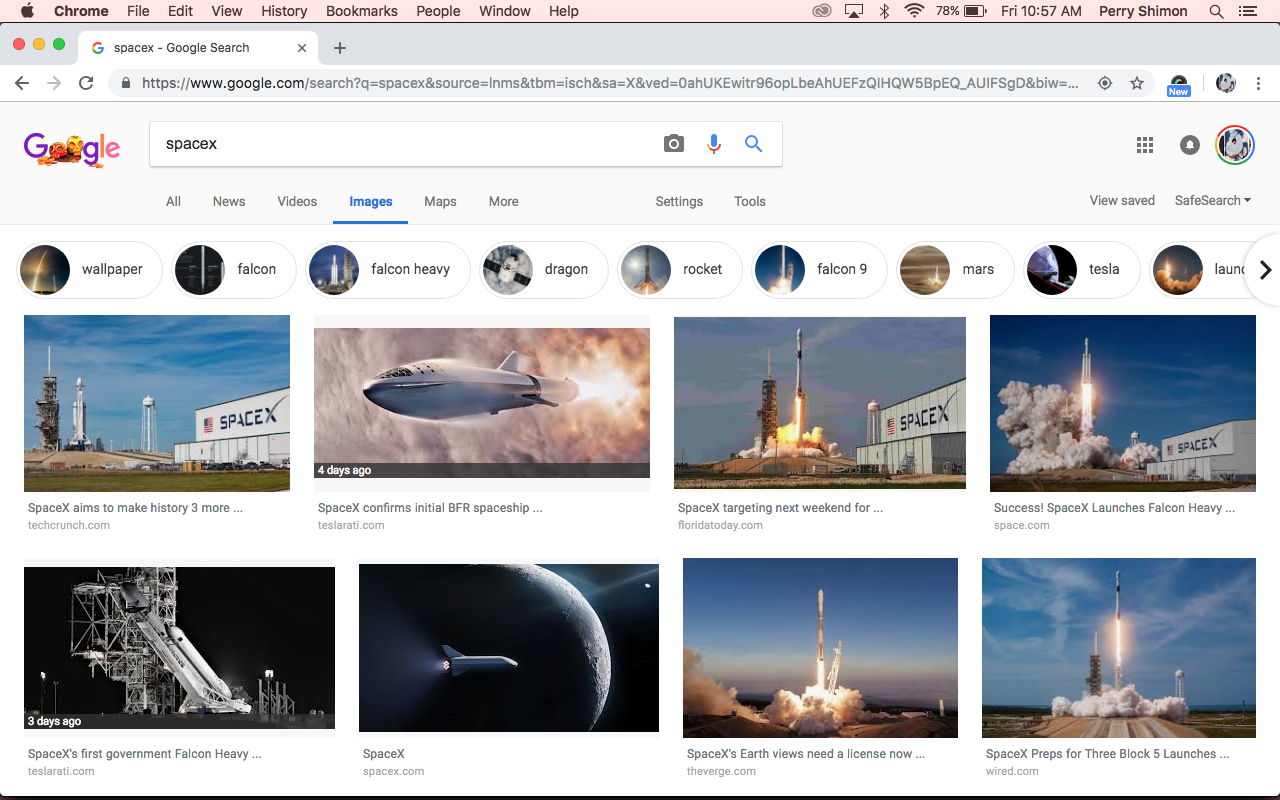
Task: Bookmark this page with star icon
Action: point(1137,84)
